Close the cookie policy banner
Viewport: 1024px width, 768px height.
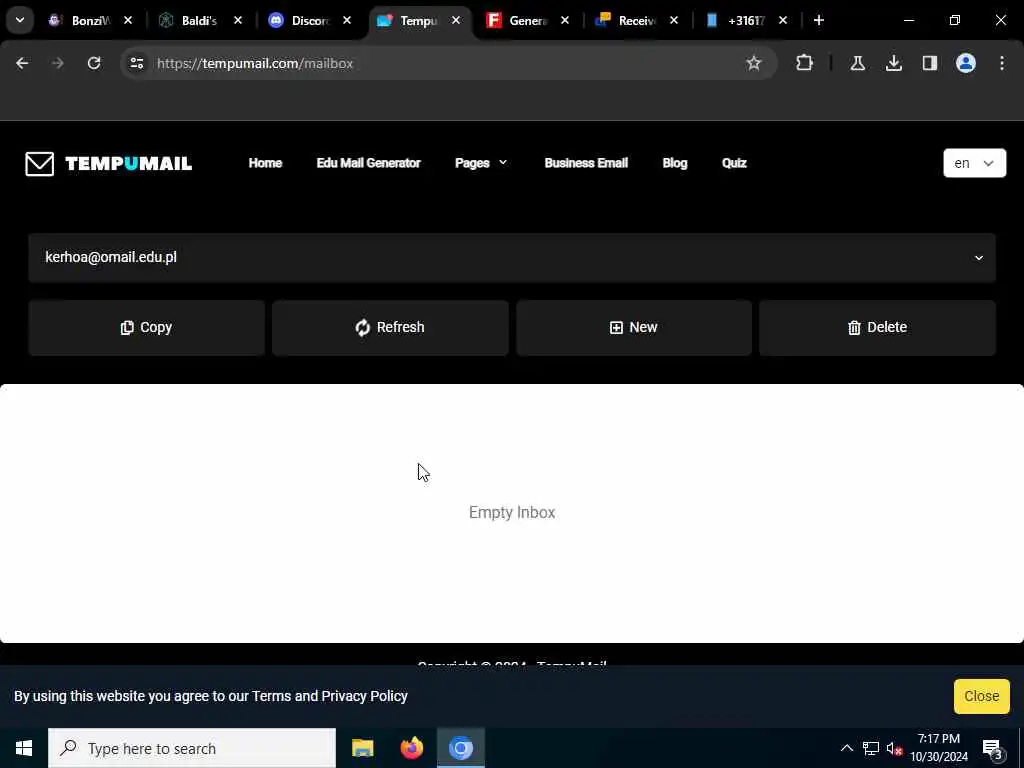982,696
